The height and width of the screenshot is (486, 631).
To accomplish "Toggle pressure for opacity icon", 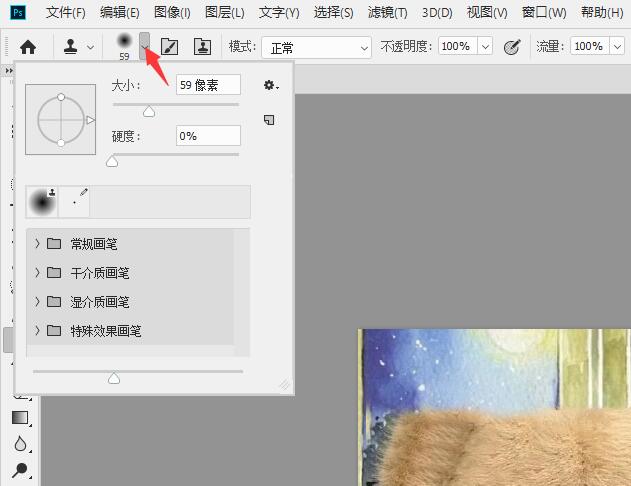I will point(512,47).
